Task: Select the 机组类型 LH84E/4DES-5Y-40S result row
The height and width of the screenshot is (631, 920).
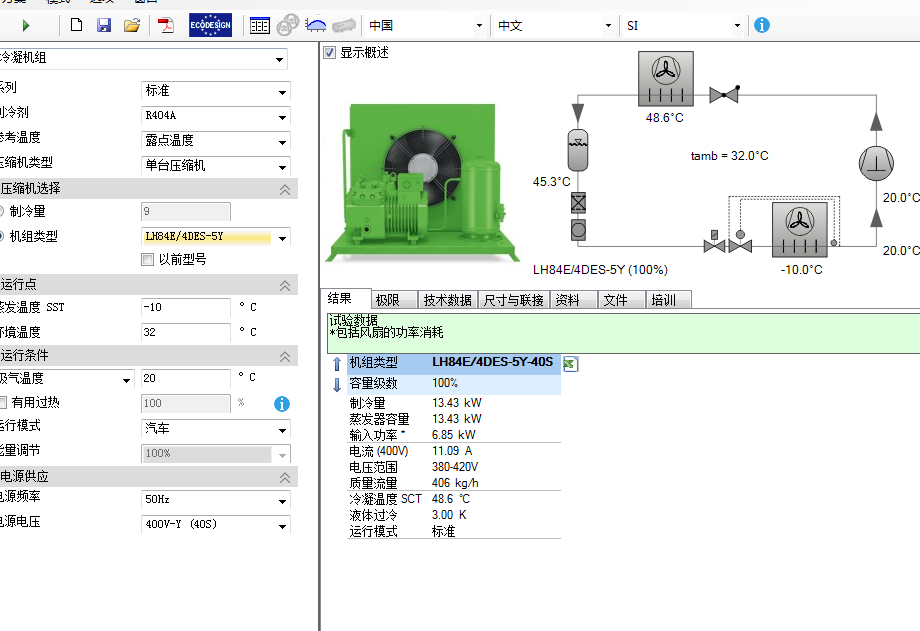Action: click(x=454, y=363)
